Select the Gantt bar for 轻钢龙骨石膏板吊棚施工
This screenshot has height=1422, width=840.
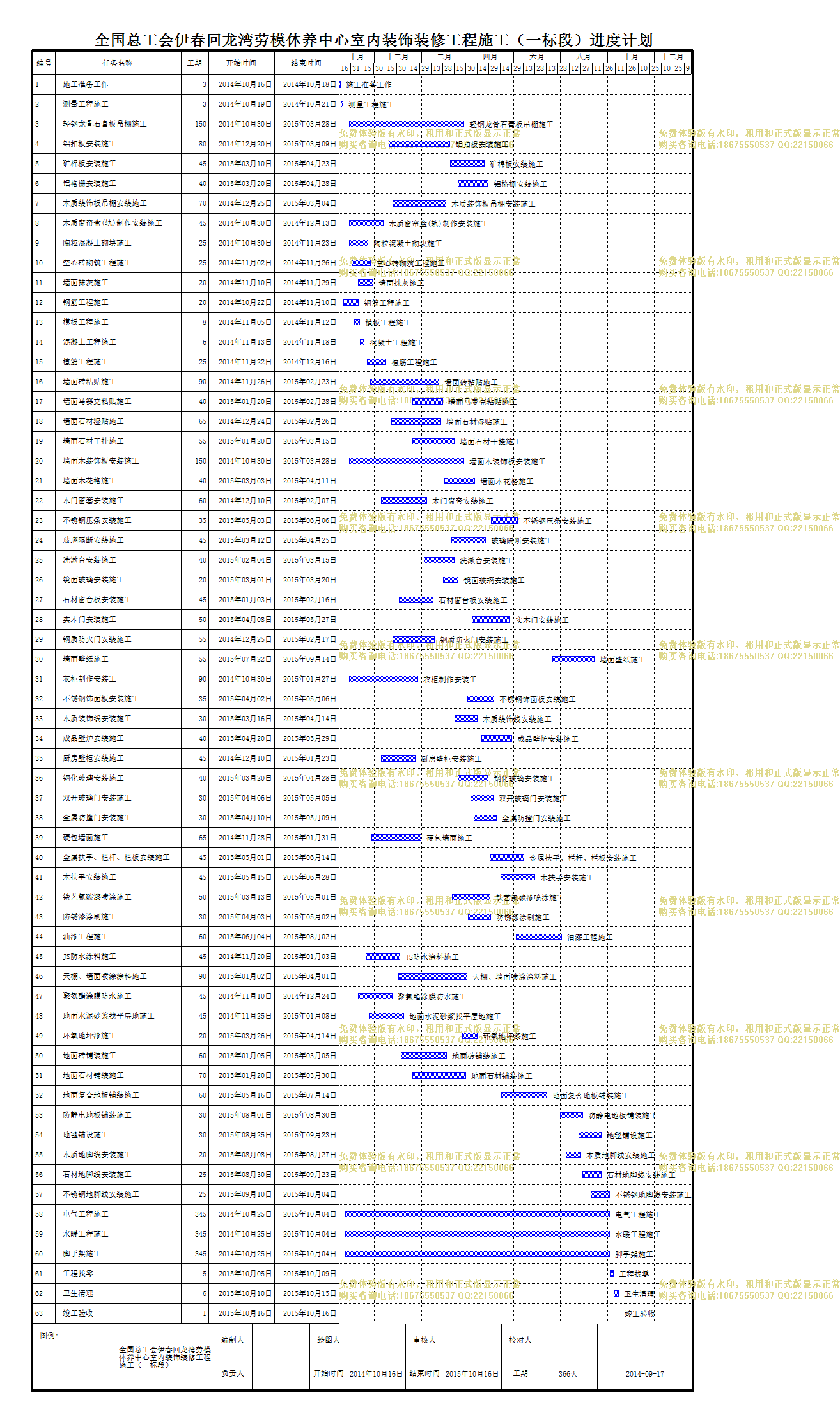(x=407, y=124)
